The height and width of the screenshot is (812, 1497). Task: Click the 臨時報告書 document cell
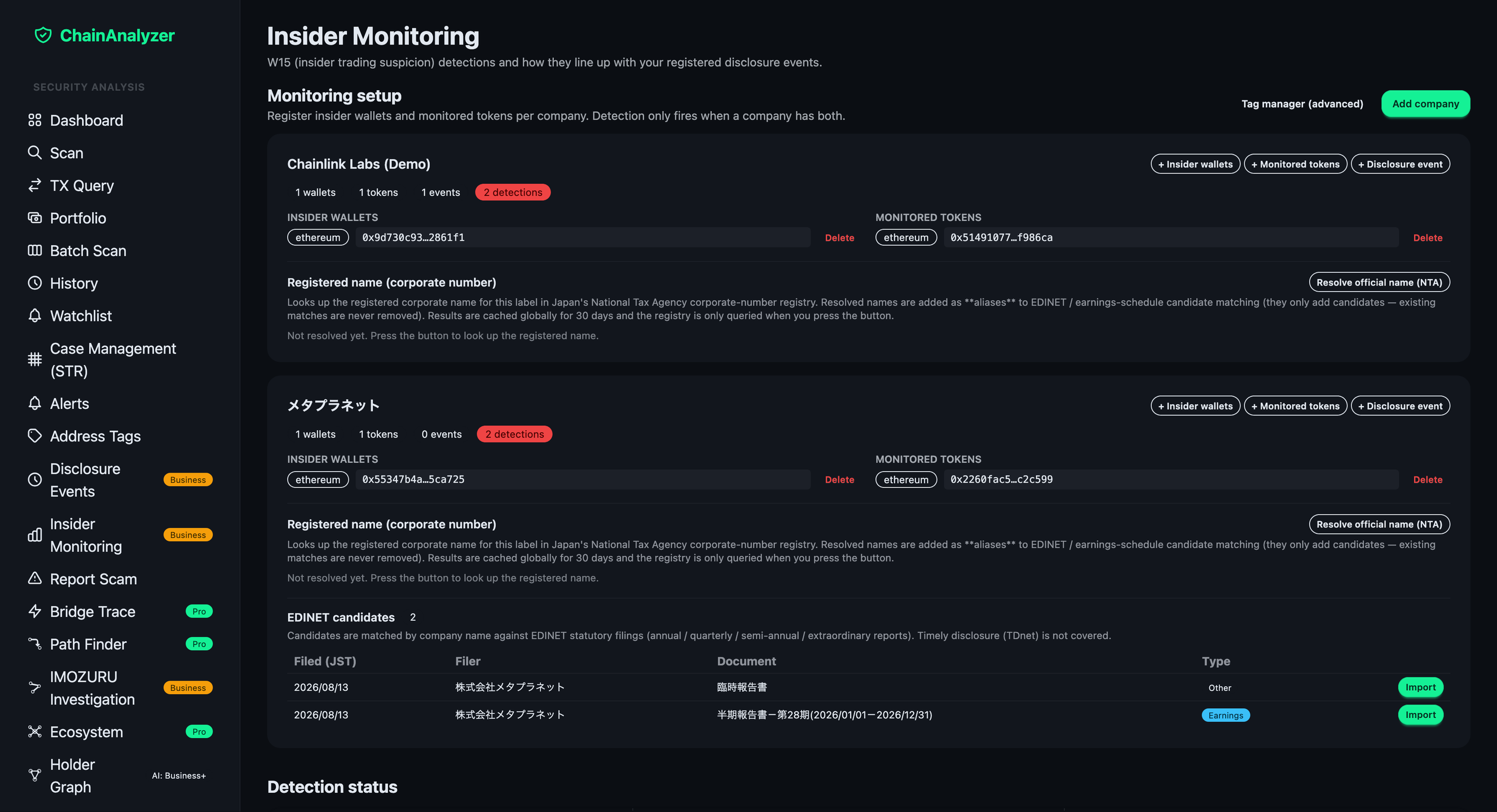(742, 687)
